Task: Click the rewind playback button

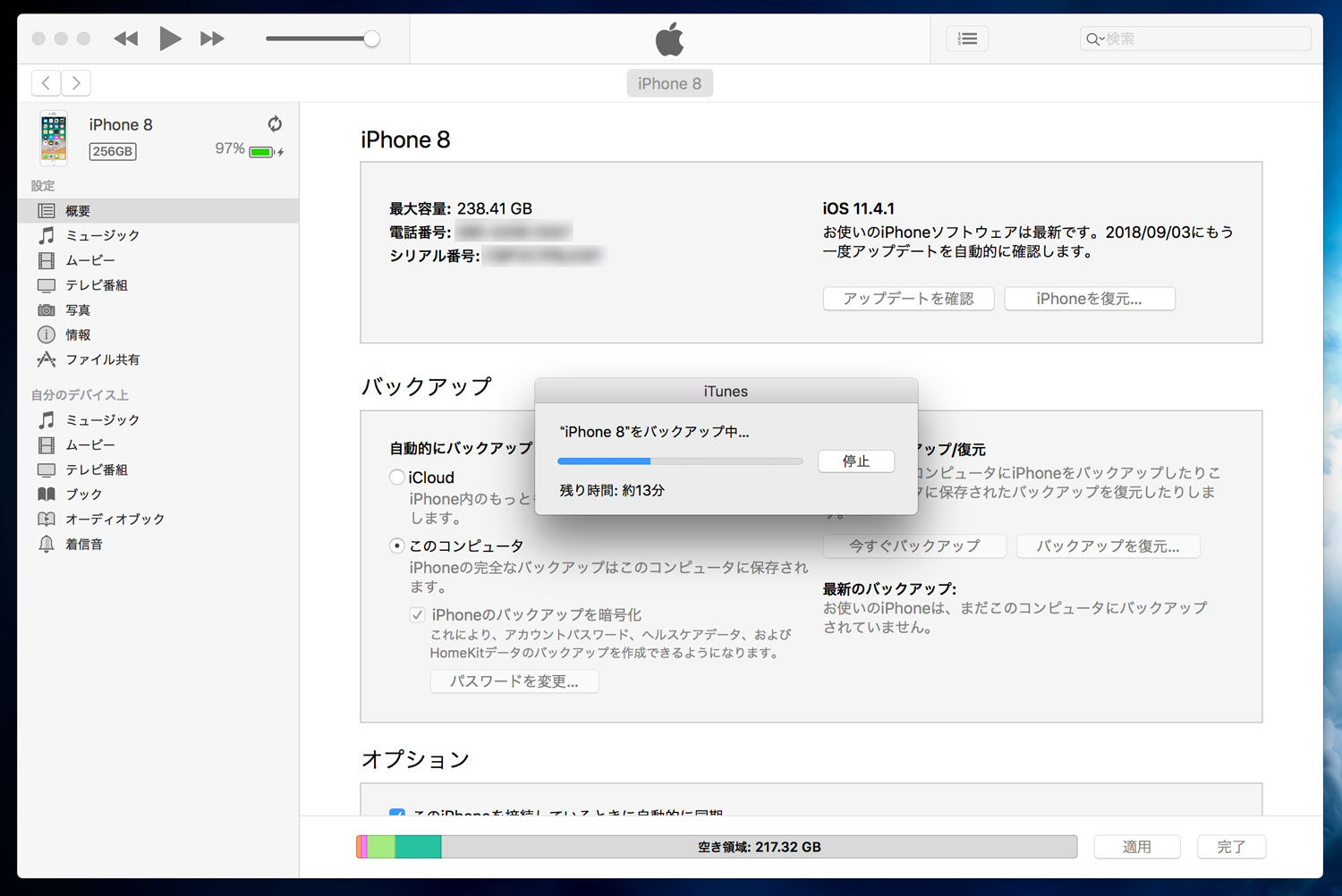Action: coord(126,38)
